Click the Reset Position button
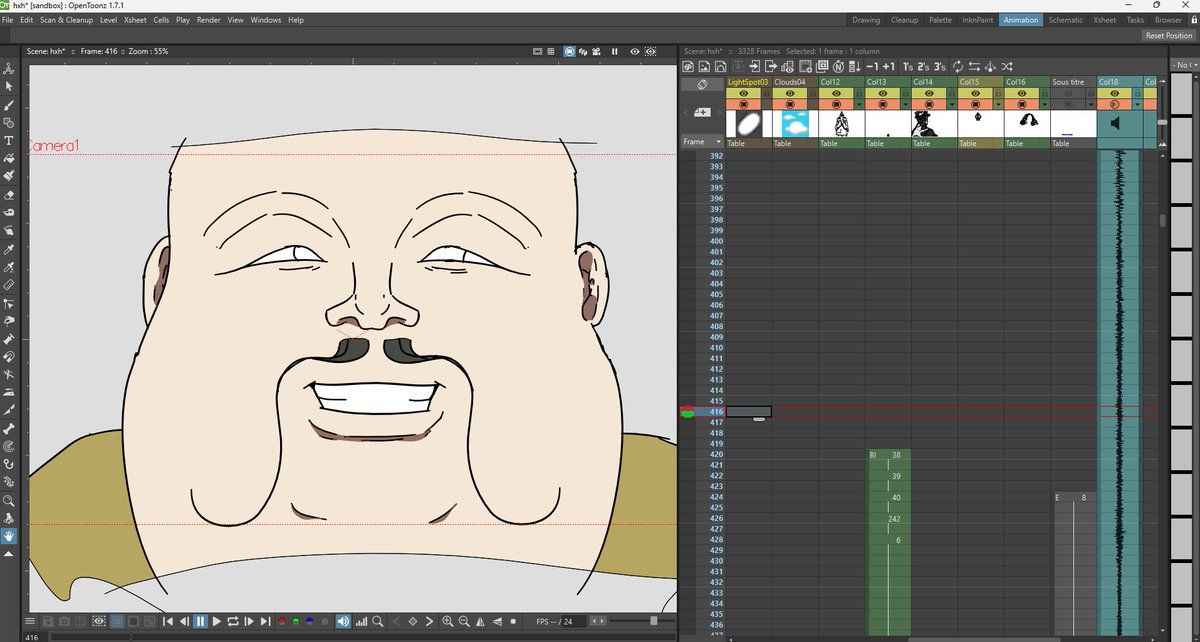The width and height of the screenshot is (1200, 642). tap(1168, 36)
